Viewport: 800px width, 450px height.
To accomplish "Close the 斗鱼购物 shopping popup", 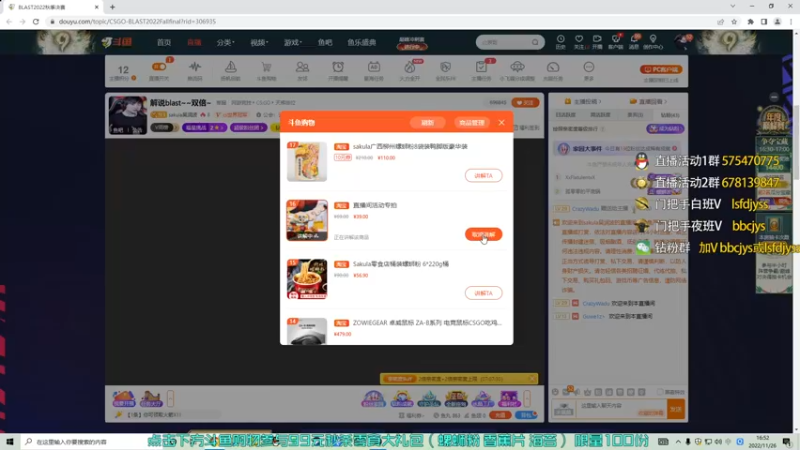I will click(x=502, y=122).
